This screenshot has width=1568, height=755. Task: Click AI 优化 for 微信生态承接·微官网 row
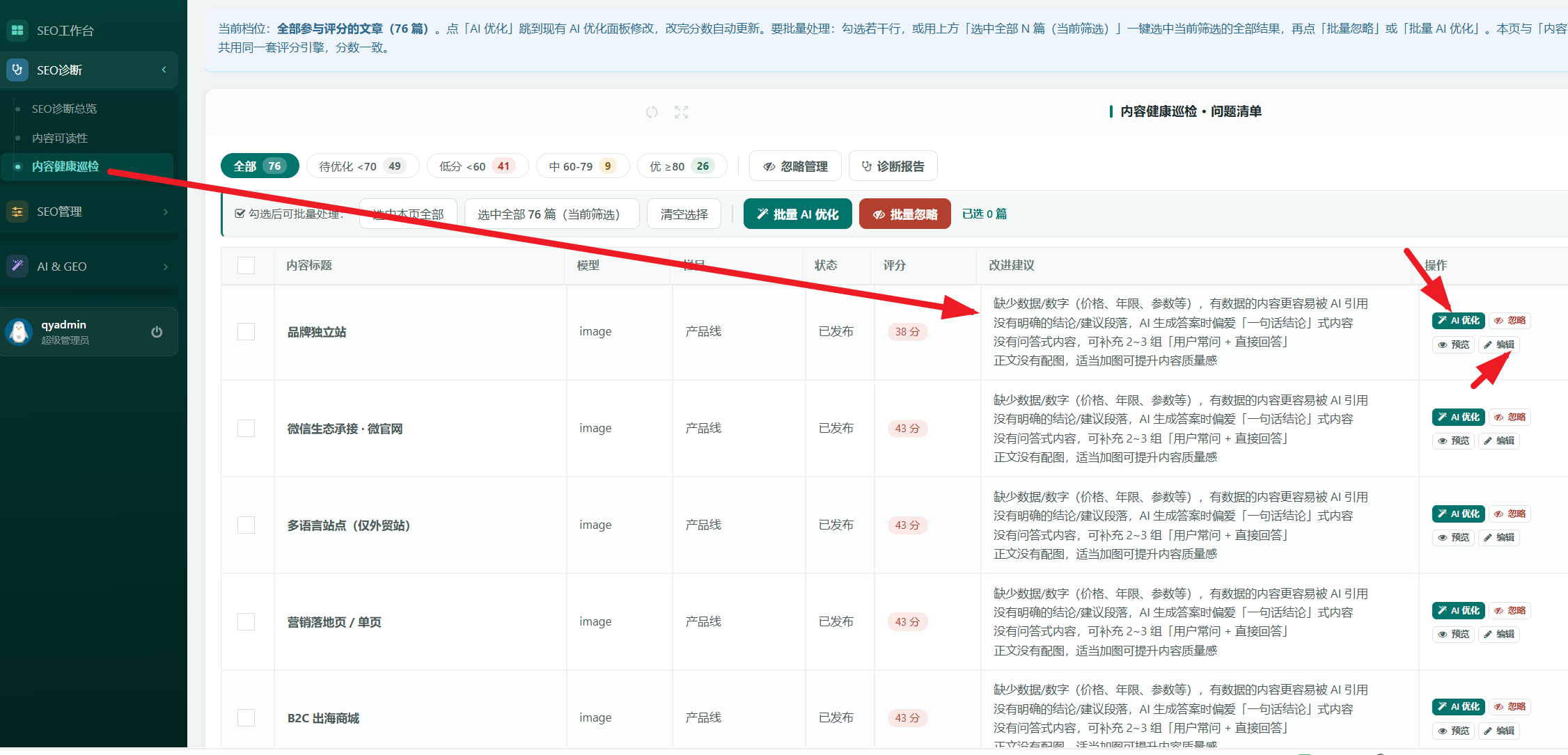point(1459,418)
